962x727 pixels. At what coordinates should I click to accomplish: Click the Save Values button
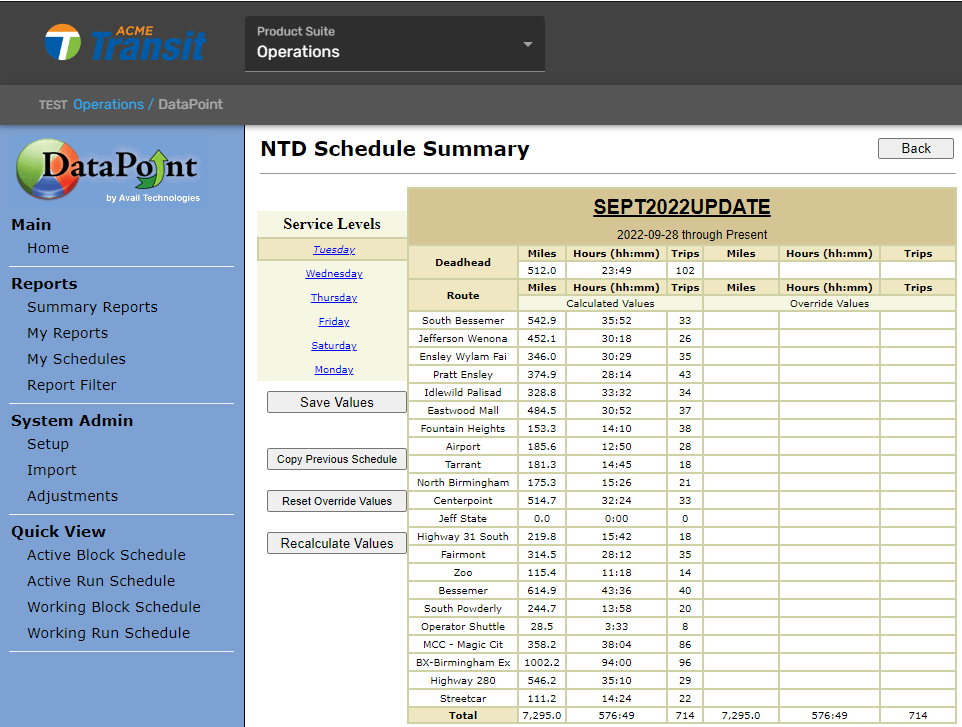337,402
